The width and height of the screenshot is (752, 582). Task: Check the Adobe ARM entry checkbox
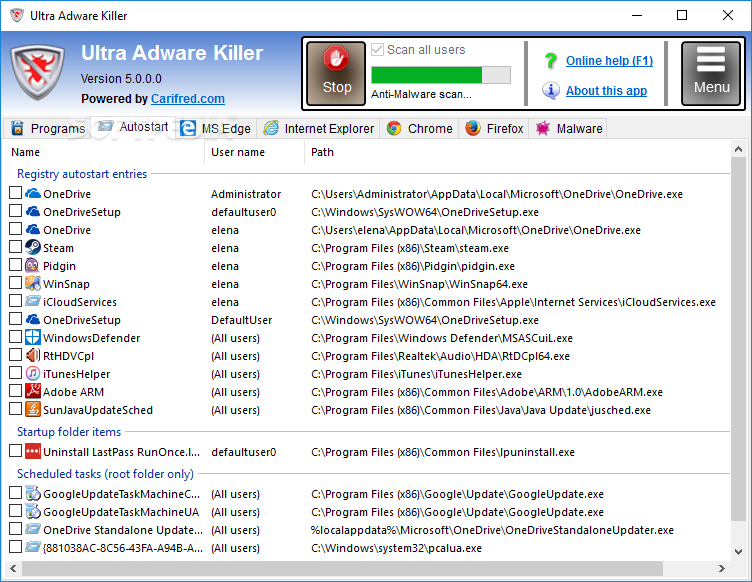(15, 391)
